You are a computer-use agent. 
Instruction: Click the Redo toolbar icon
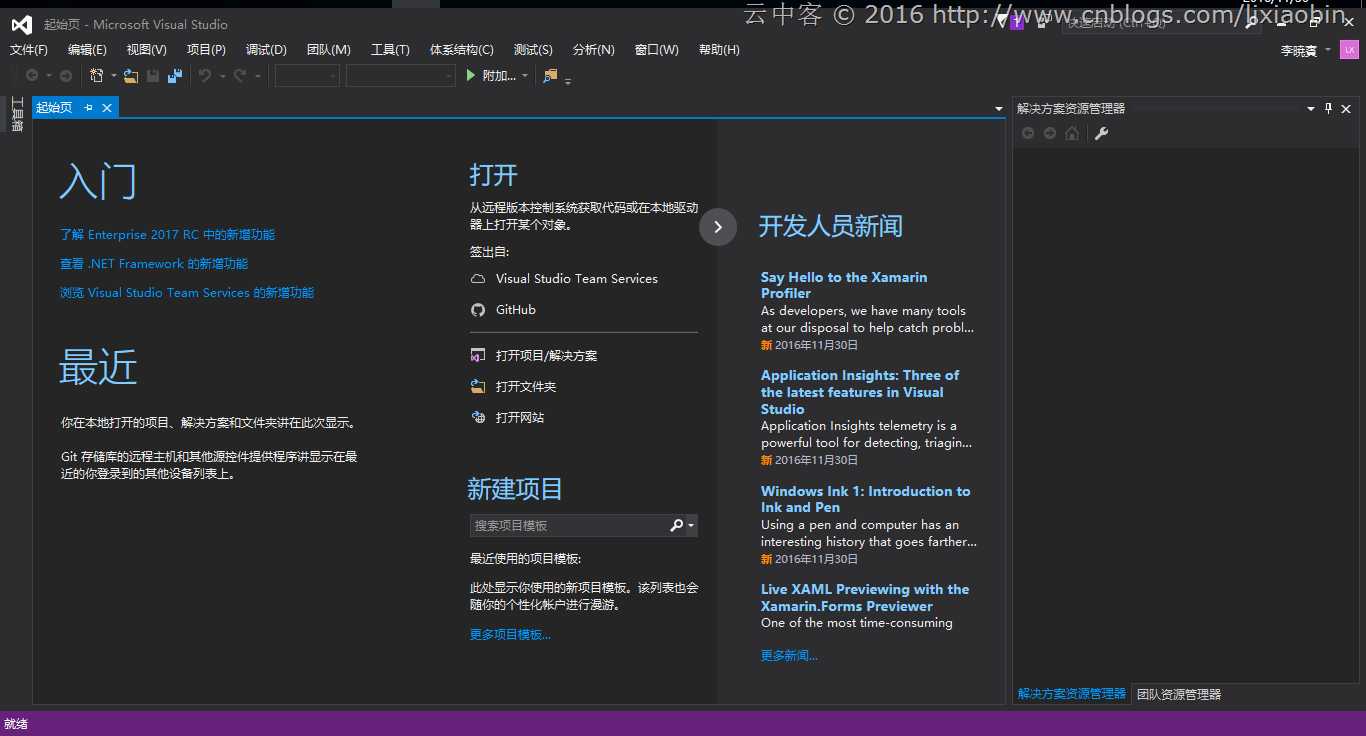tap(240, 76)
